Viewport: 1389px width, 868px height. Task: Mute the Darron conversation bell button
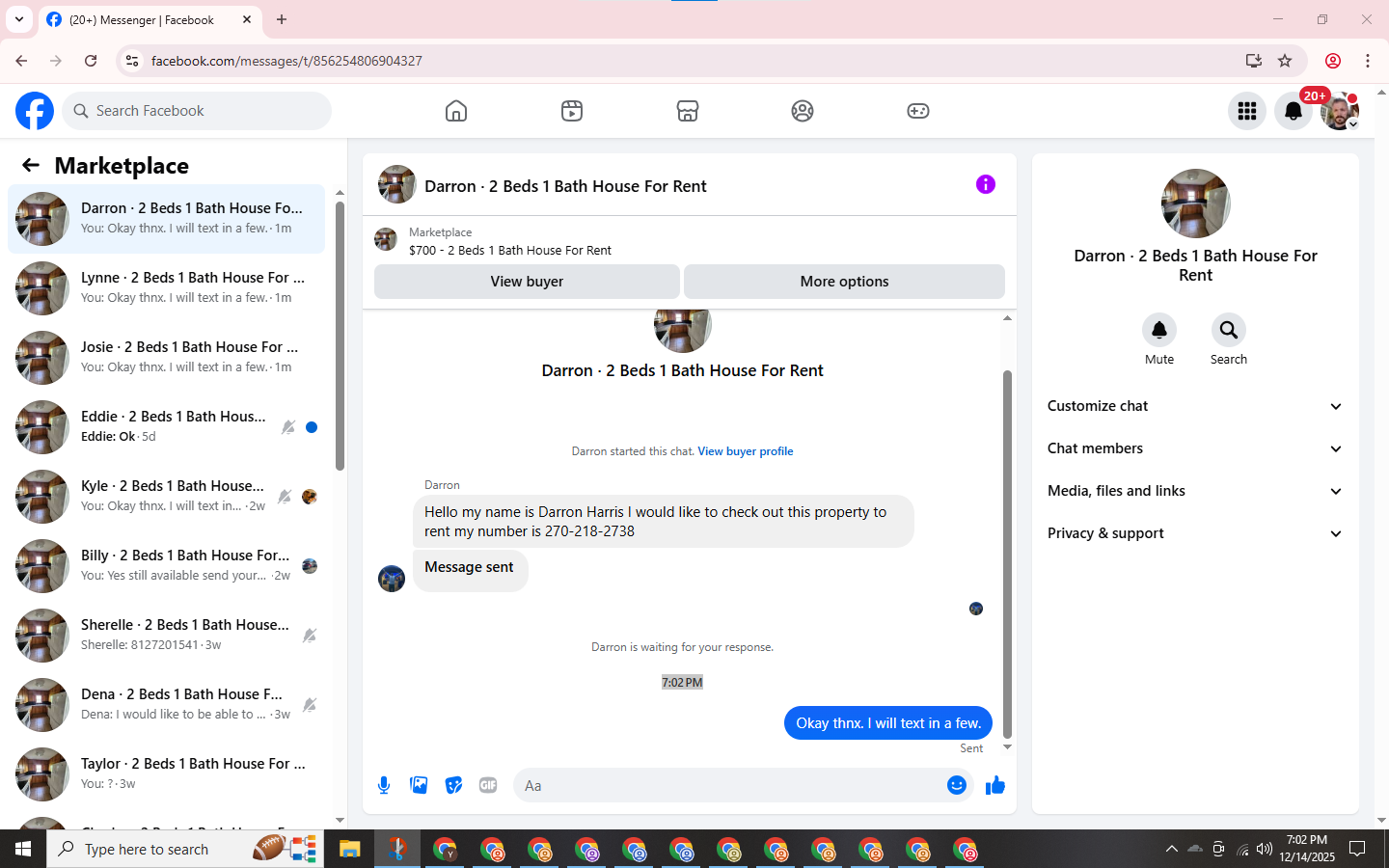coord(1159,330)
